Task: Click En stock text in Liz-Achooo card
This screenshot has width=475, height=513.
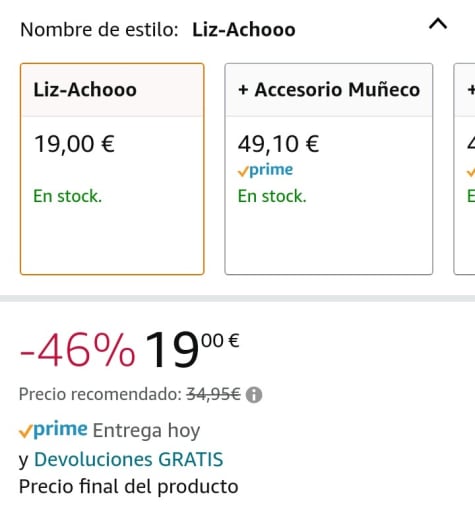Action: [67, 196]
